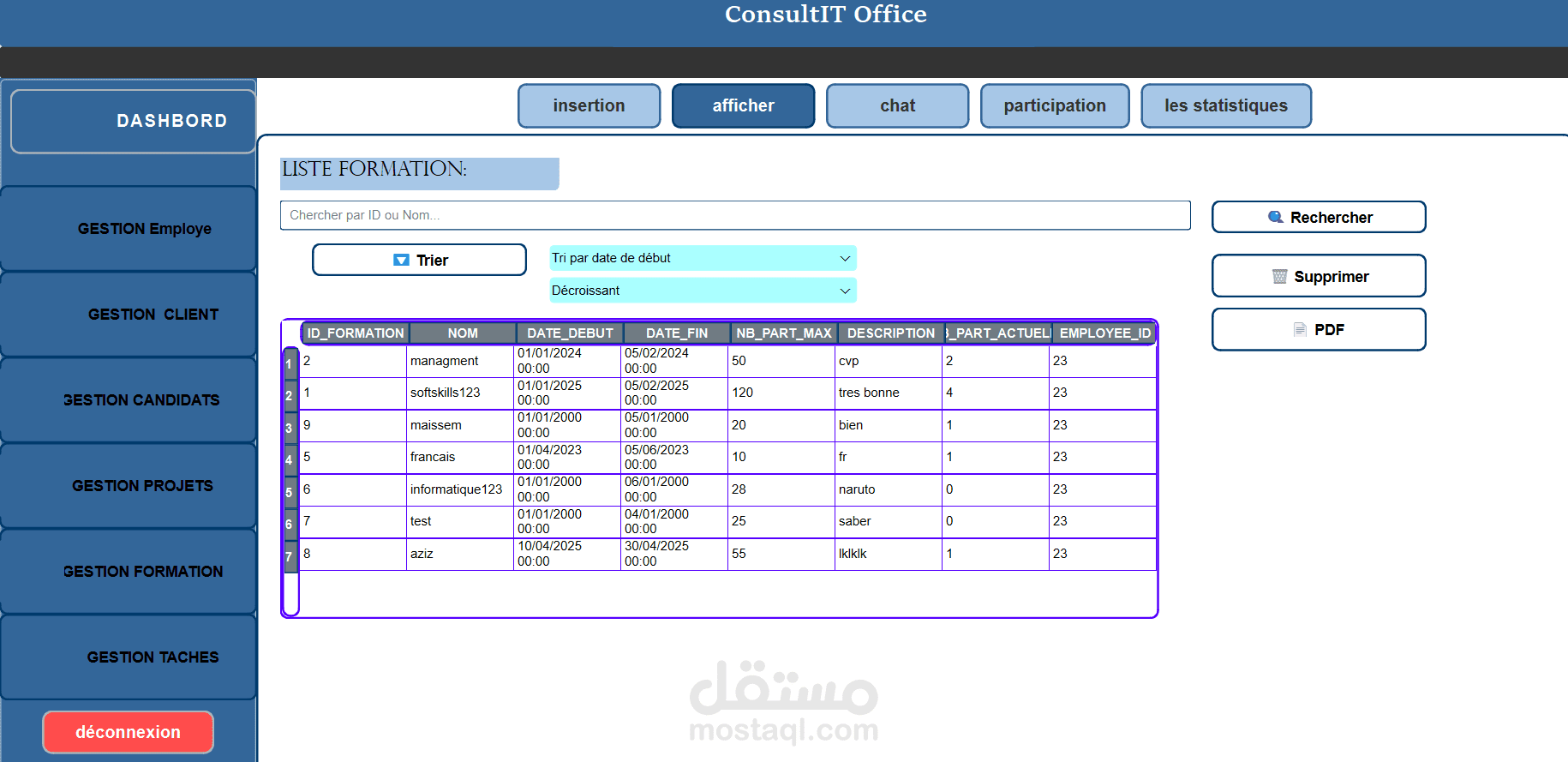
Task: Open the DASHBORD sidebar item
Action: tap(134, 122)
